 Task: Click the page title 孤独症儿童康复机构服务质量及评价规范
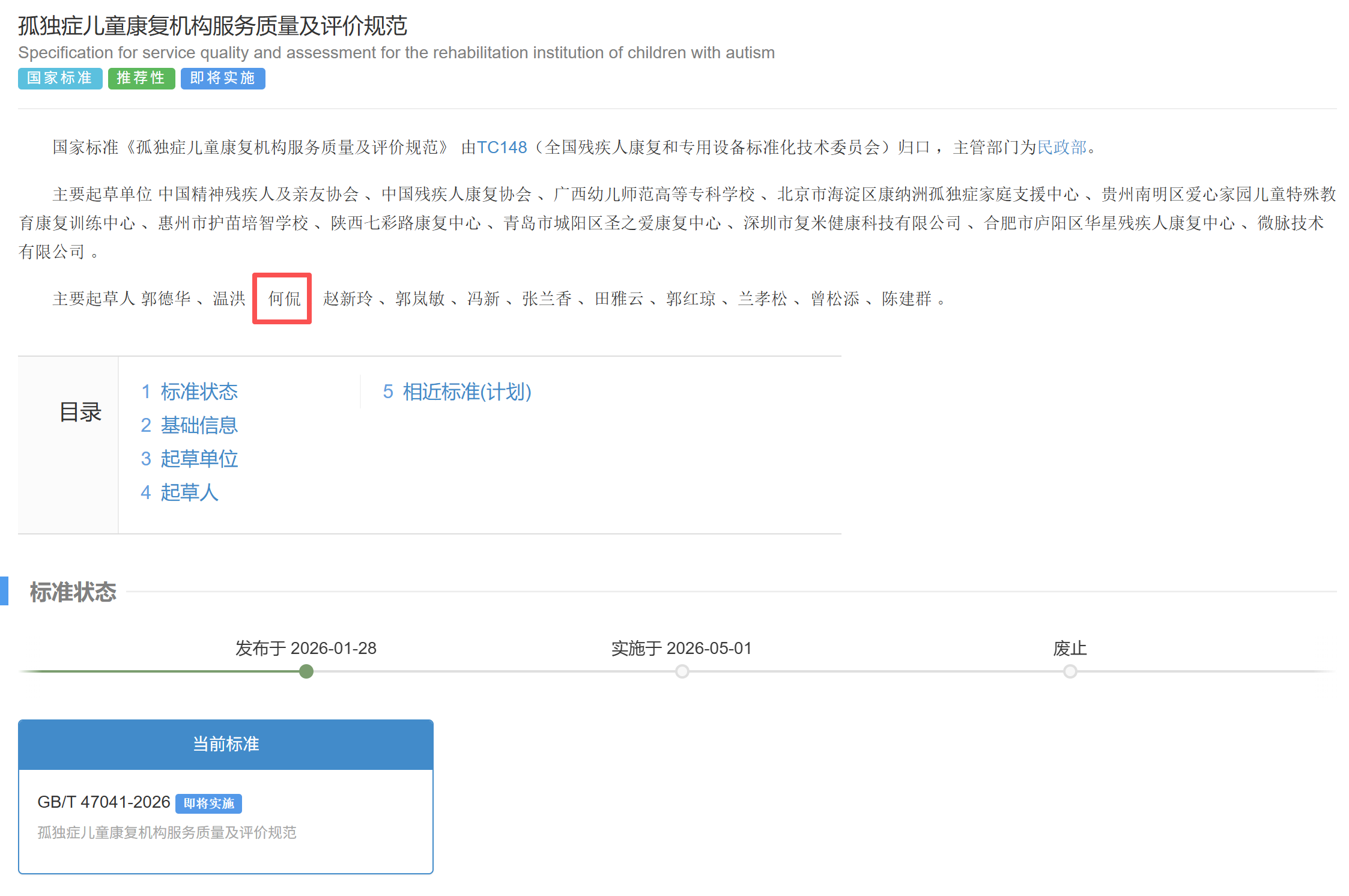pos(213,26)
